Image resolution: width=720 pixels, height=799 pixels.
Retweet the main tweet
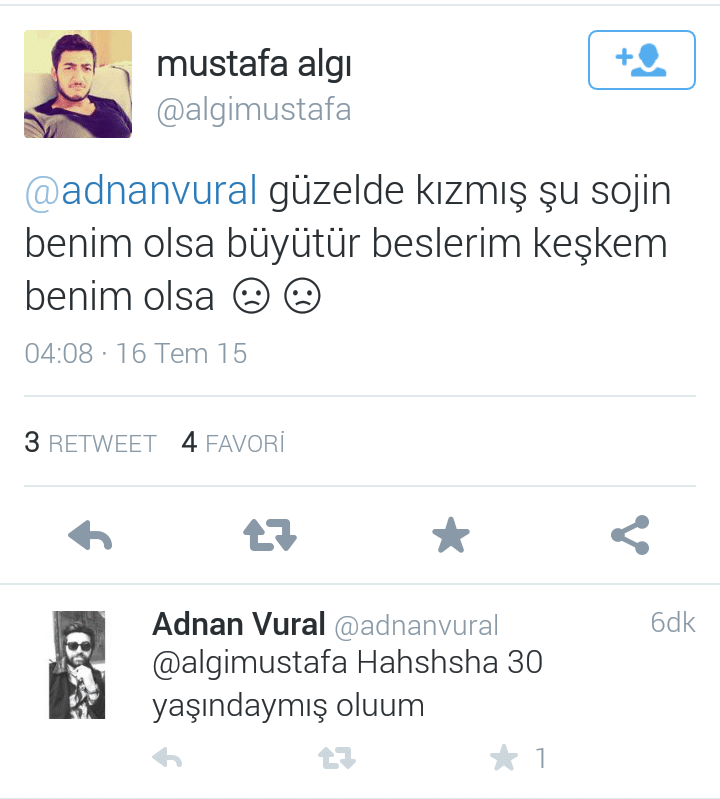(270, 536)
